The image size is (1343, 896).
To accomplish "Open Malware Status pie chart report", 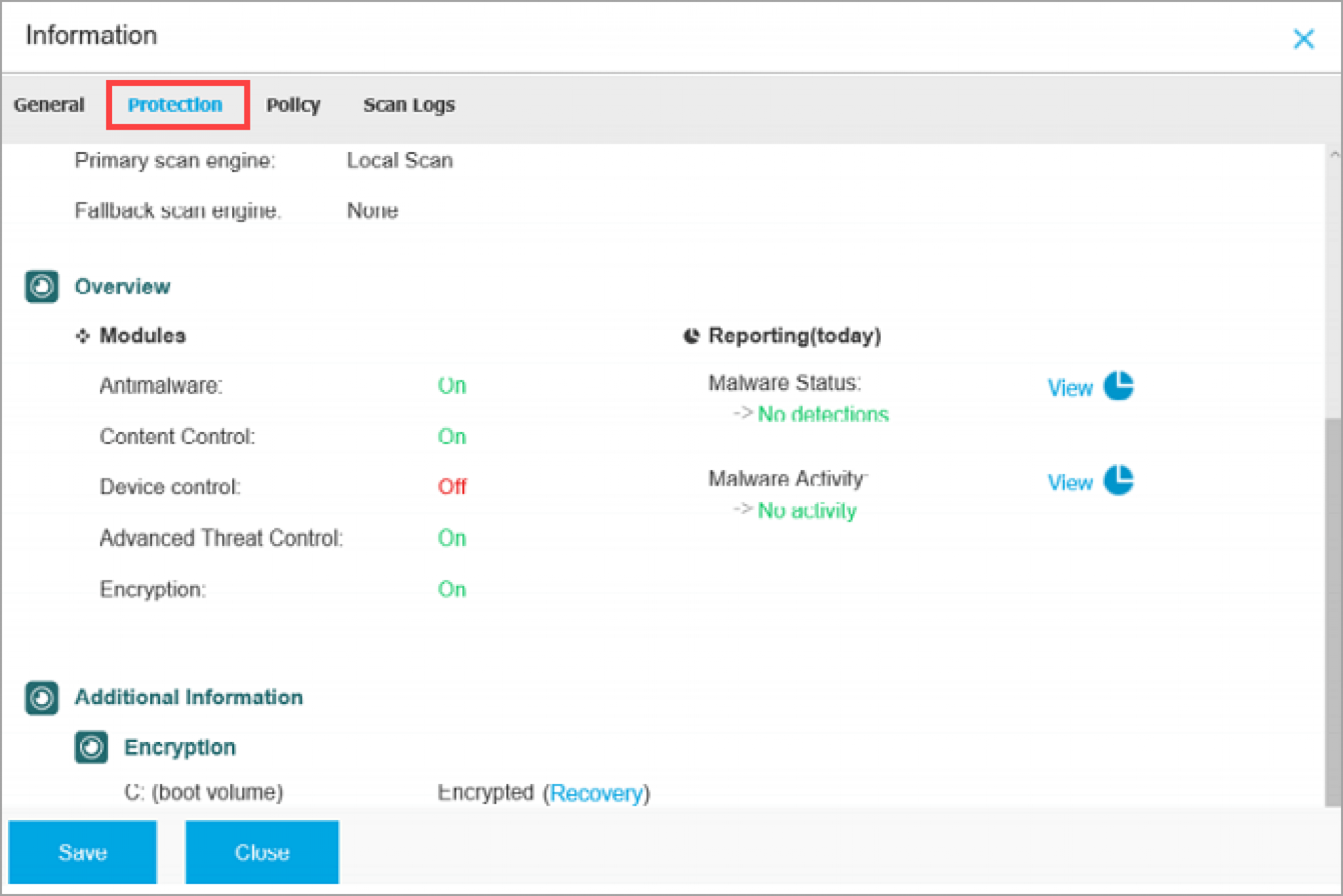I will pyautogui.click(x=1119, y=385).
